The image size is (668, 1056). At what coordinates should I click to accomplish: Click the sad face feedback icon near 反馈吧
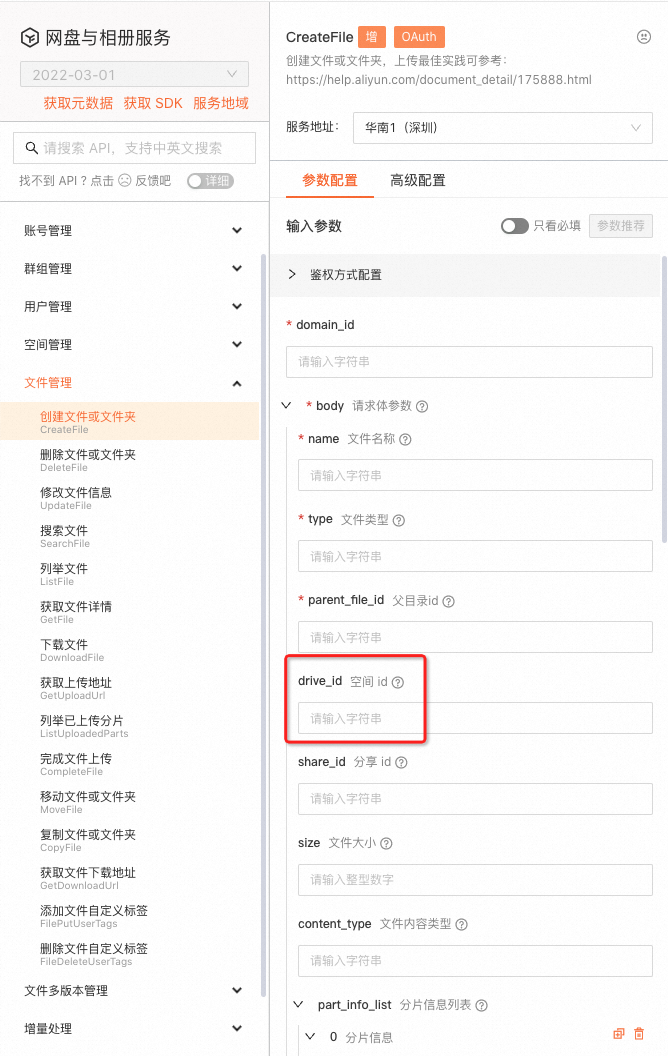[125, 180]
